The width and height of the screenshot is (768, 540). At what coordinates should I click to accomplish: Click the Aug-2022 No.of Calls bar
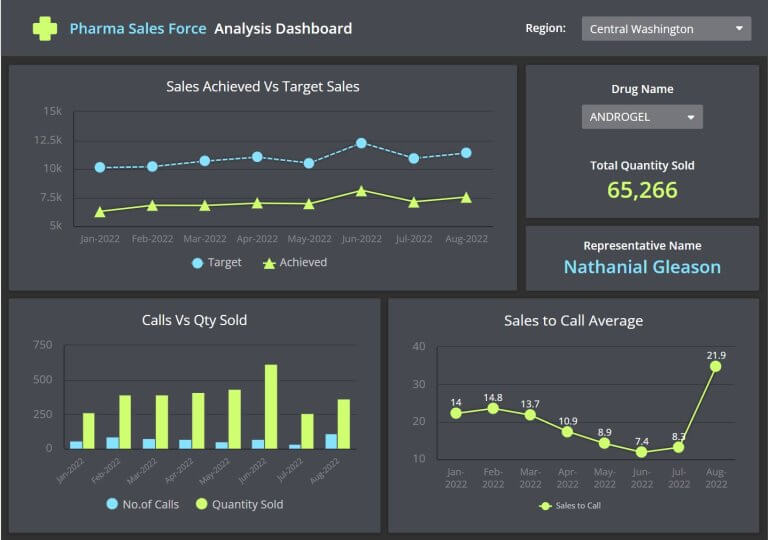click(x=331, y=441)
